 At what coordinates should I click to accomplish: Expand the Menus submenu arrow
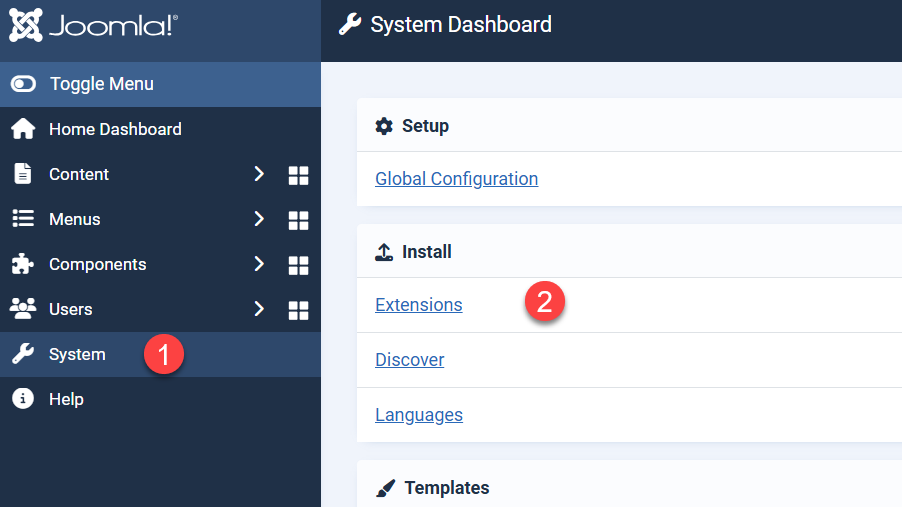[259, 219]
